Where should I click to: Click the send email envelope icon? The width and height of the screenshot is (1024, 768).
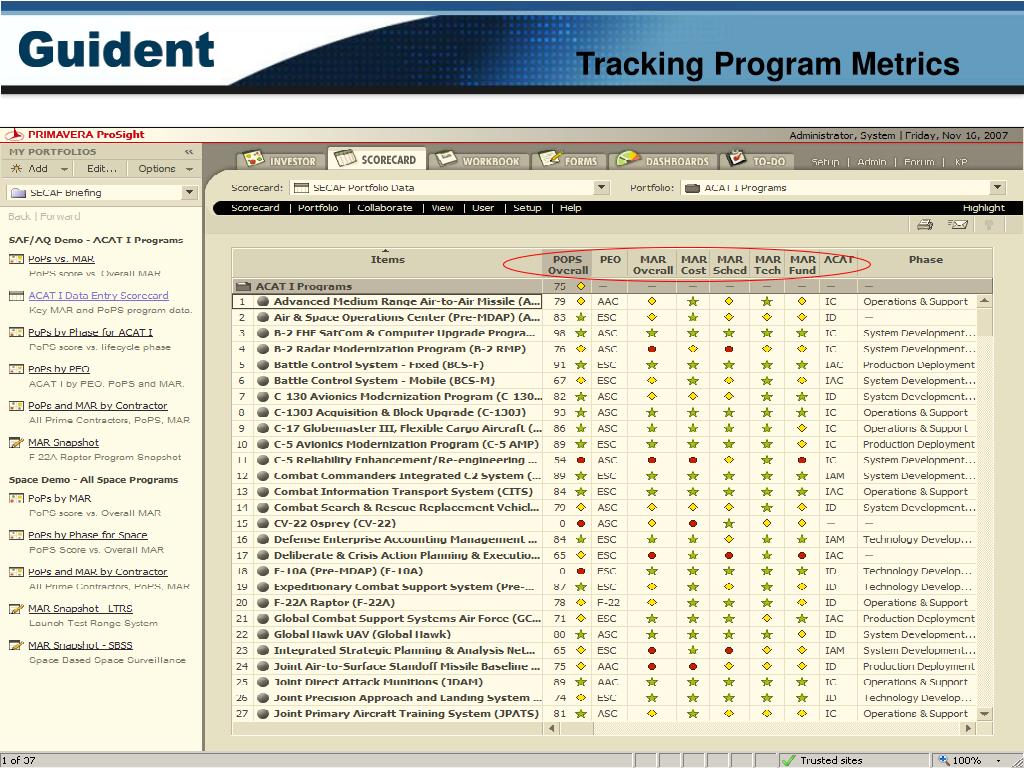pos(958,225)
